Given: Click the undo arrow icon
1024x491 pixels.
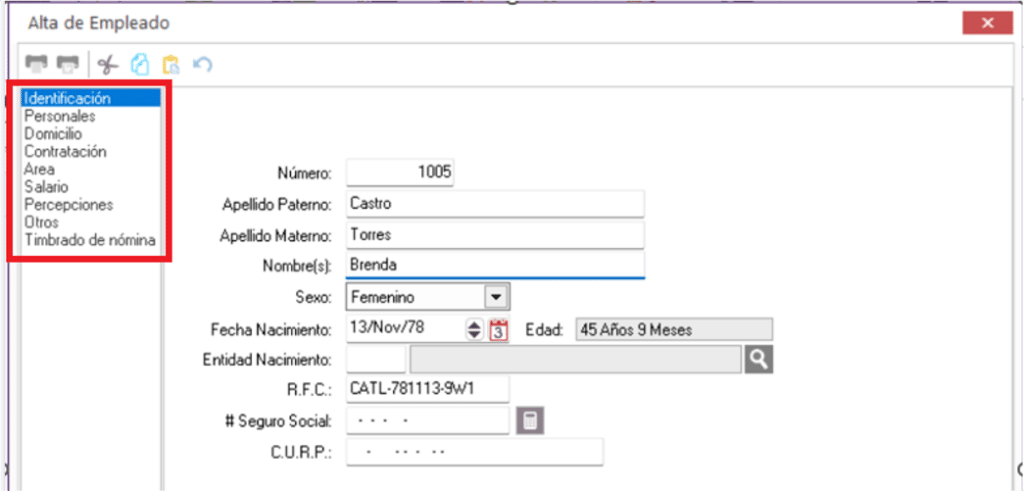Looking at the screenshot, I should 202,64.
